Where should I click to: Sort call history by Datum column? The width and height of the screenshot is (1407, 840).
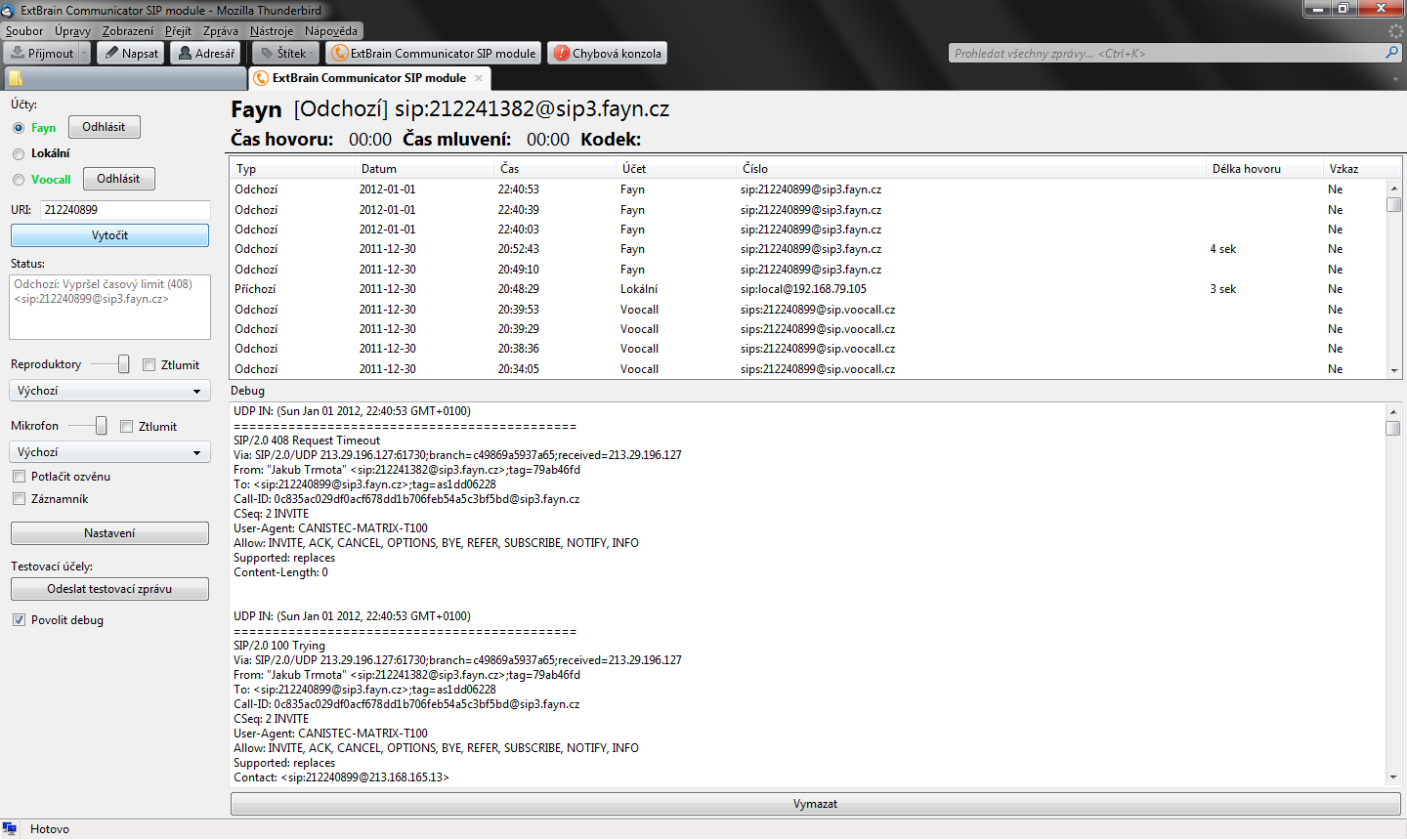(x=425, y=169)
